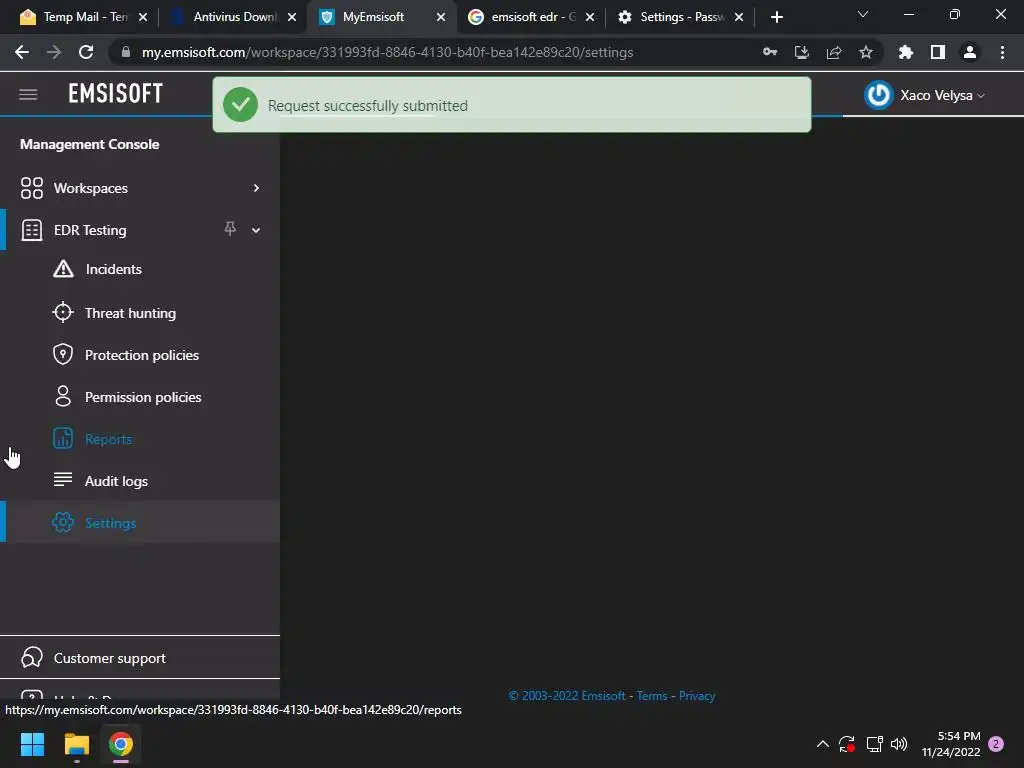1024x768 pixels.
Task: Switch to the Settings - Passwords tab
Action: click(678, 17)
